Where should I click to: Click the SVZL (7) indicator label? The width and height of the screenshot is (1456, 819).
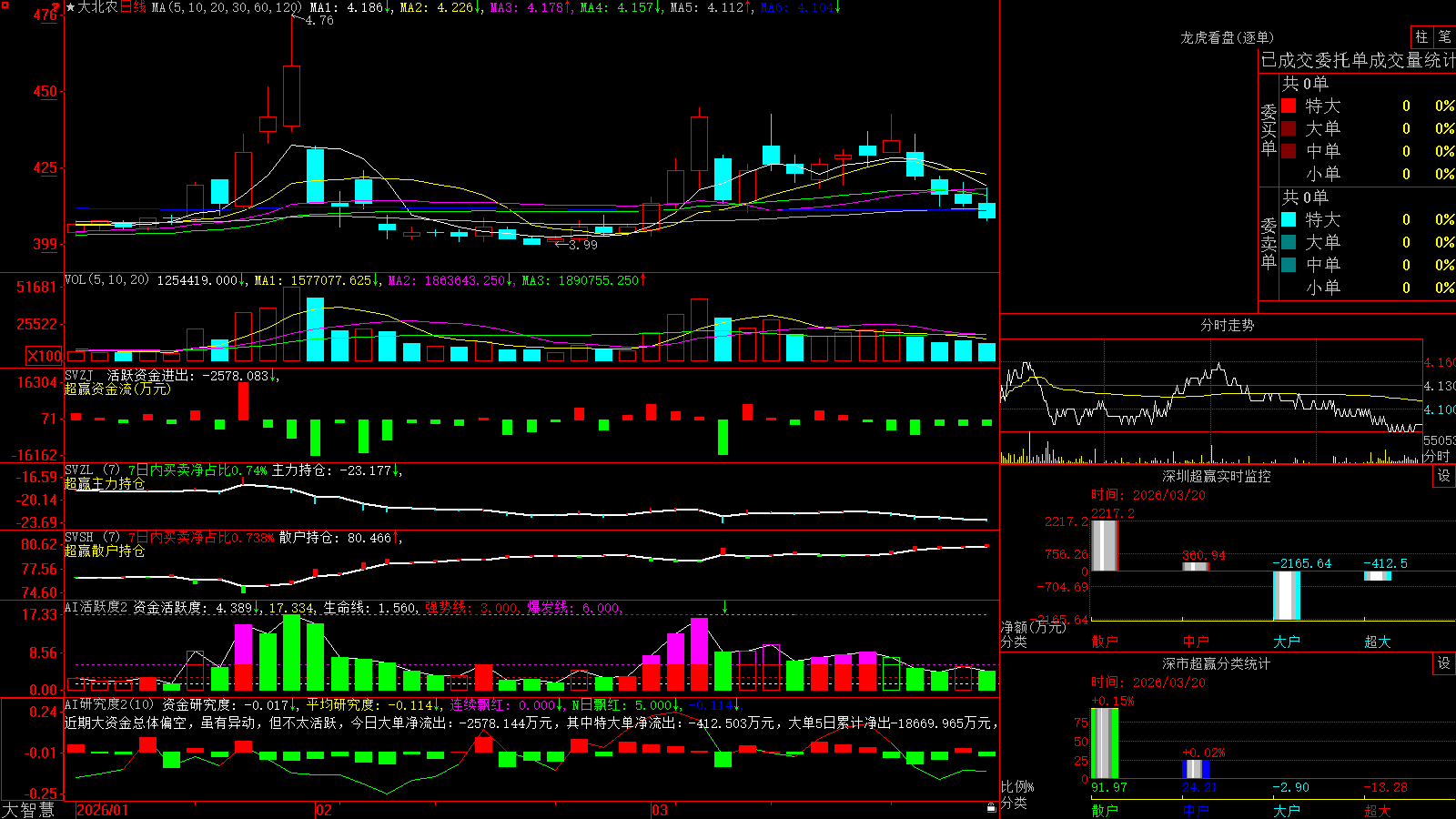(x=92, y=470)
